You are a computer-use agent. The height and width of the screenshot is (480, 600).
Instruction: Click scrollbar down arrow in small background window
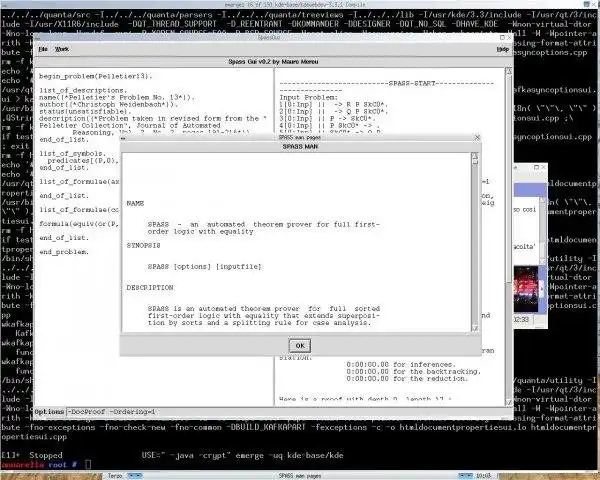(543, 261)
